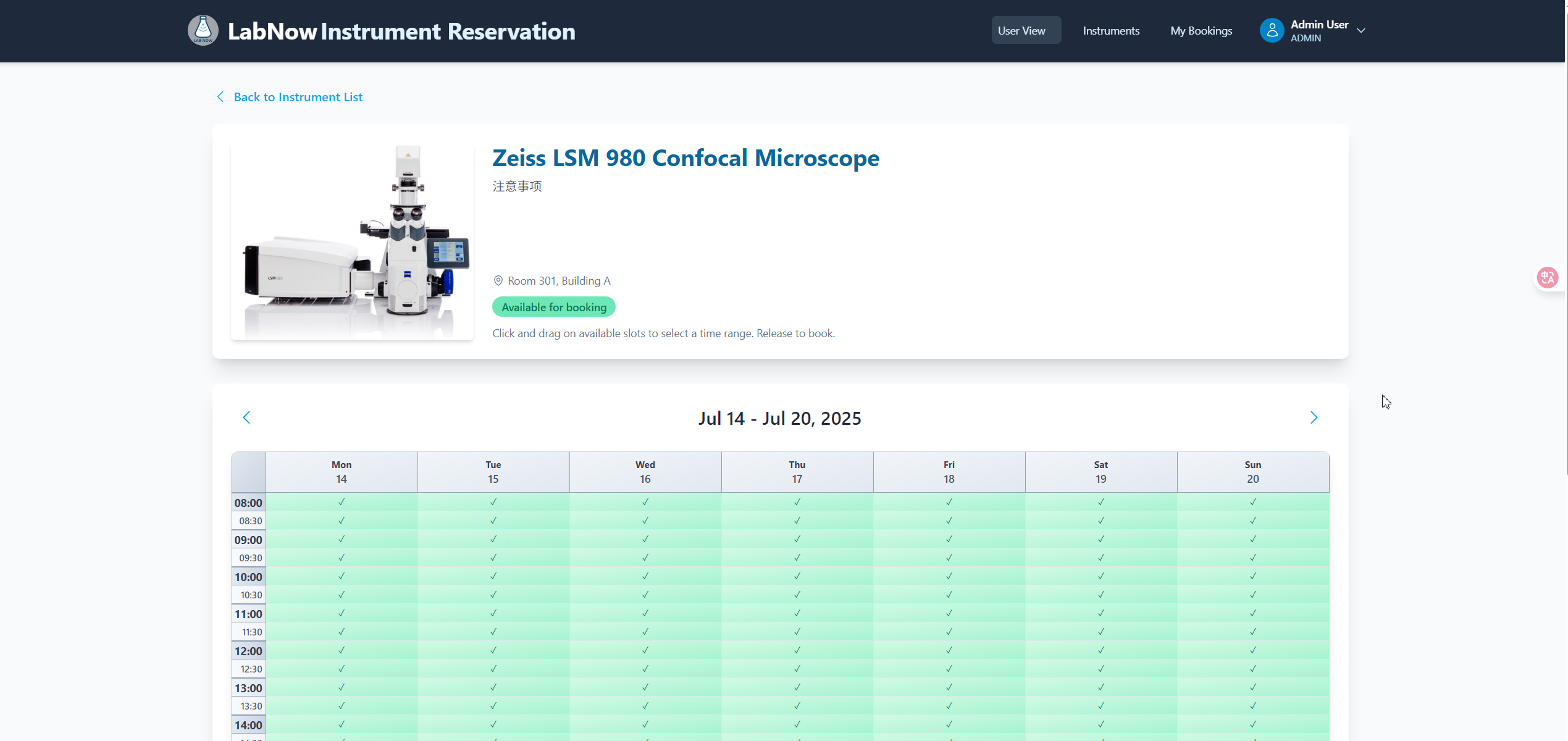Click the Thu 17 column header
The height and width of the screenshot is (741, 1568).
click(x=797, y=472)
